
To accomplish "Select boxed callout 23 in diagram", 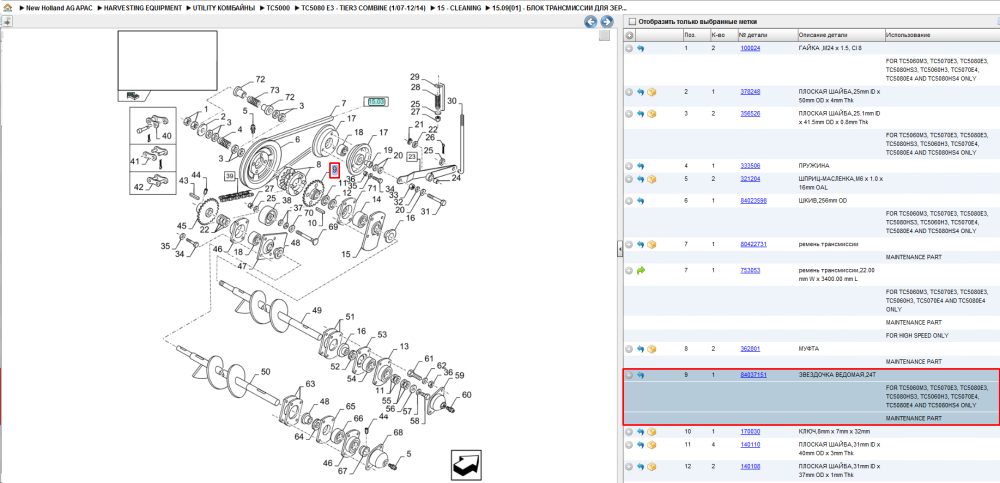I will pyautogui.click(x=413, y=156).
